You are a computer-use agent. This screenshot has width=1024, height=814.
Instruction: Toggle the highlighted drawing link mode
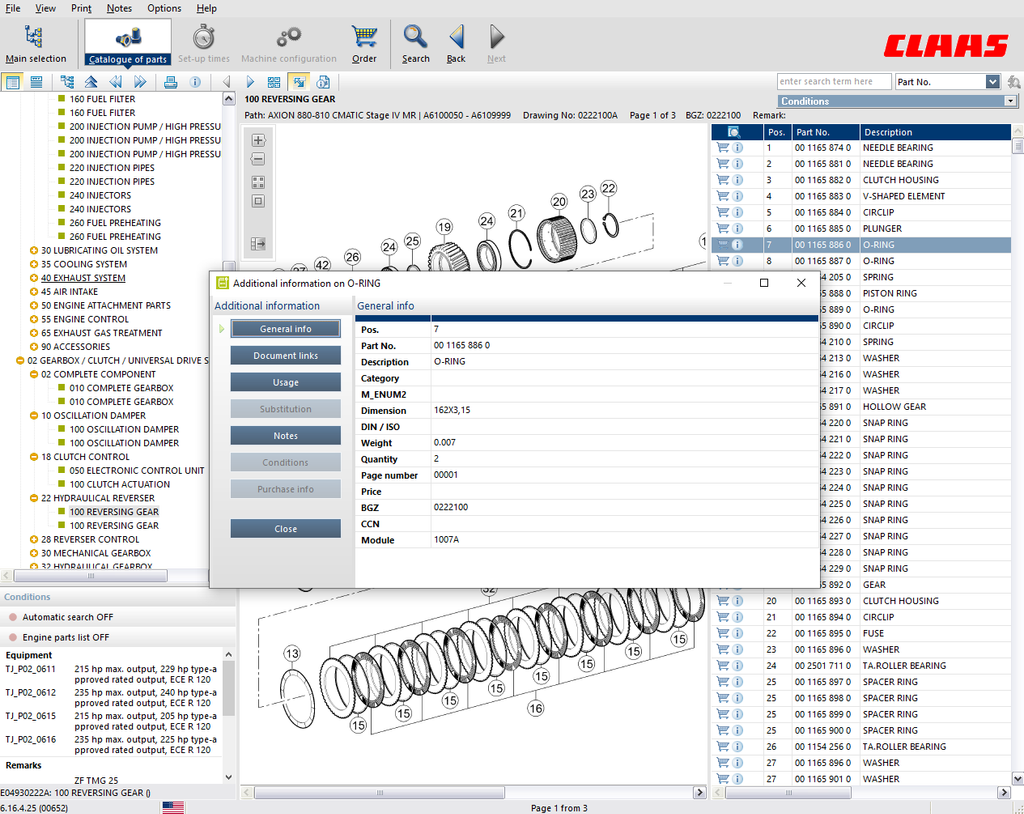299,82
